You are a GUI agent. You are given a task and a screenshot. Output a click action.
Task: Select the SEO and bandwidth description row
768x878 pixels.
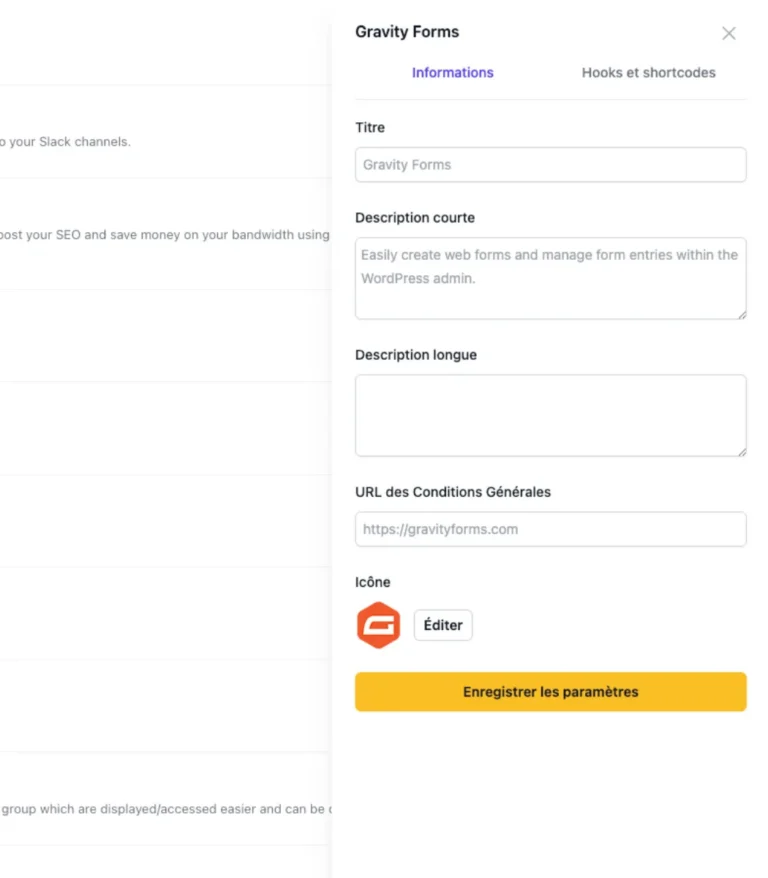point(165,236)
